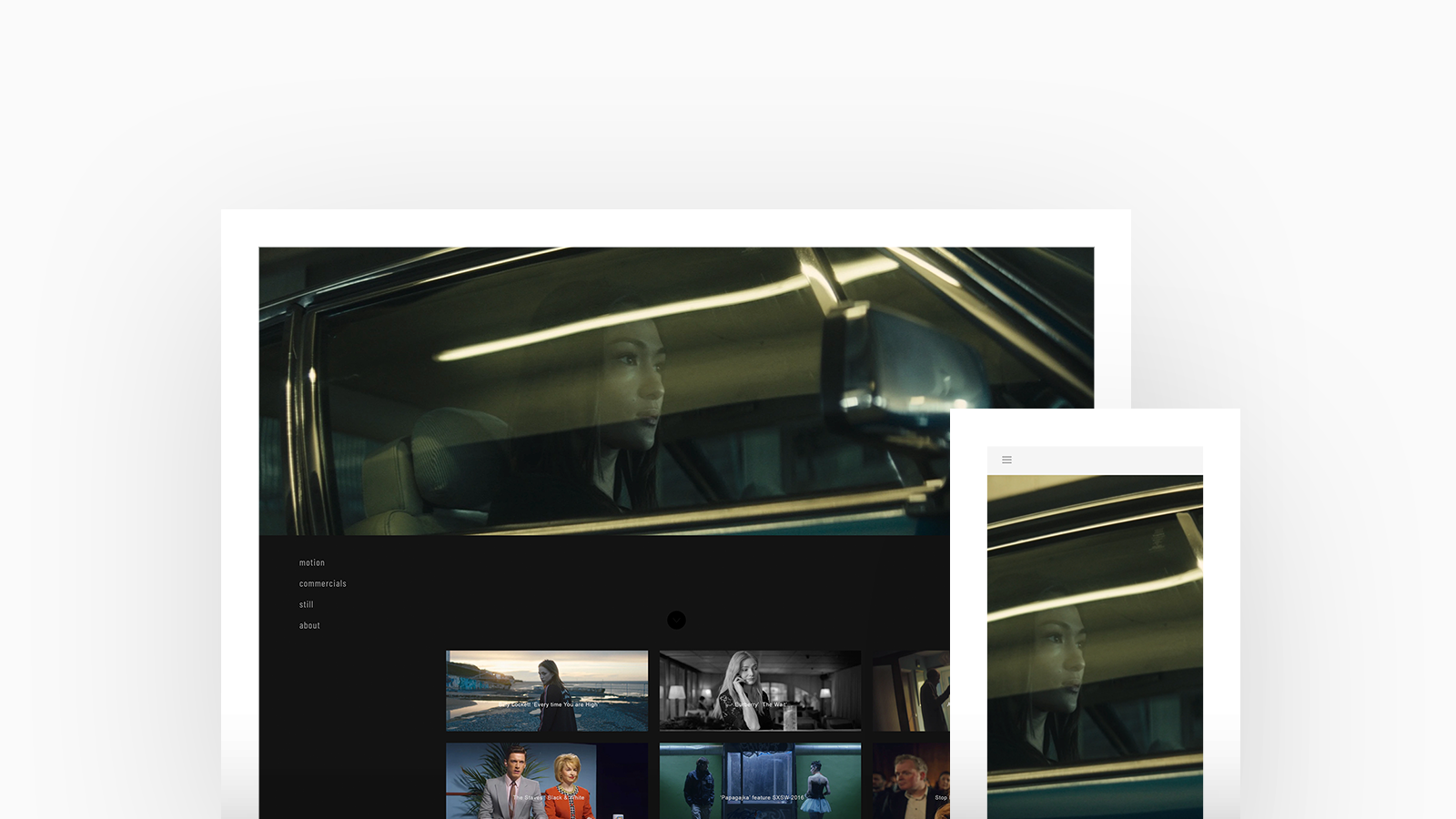Viewport: 1456px width, 819px height.
Task: Click the mobile preview hero image
Action: click(1095, 647)
